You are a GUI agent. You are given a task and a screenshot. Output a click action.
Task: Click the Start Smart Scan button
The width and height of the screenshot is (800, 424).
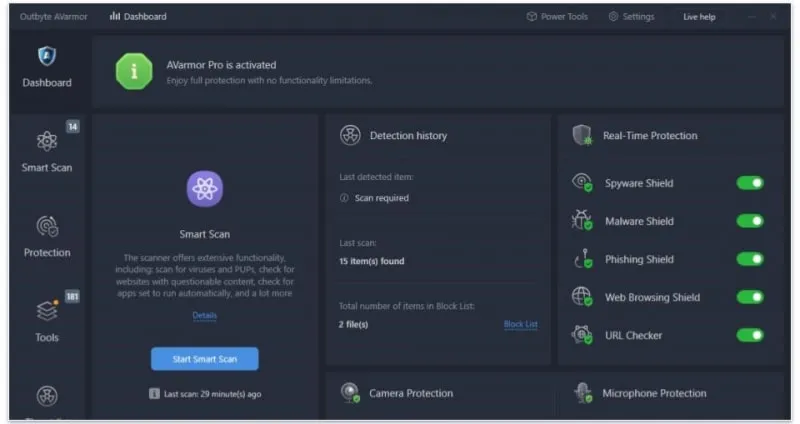click(205, 359)
